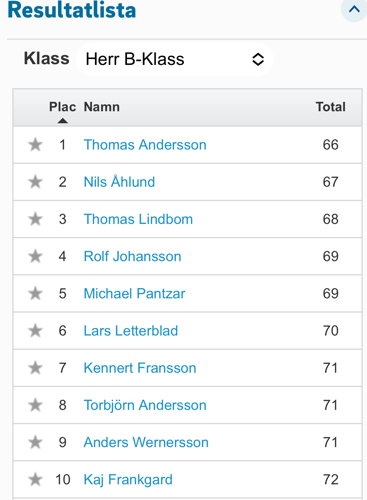This screenshot has height=500, width=367.
Task: Click star icon beside Kaj Frankgard
Action: 35,480
